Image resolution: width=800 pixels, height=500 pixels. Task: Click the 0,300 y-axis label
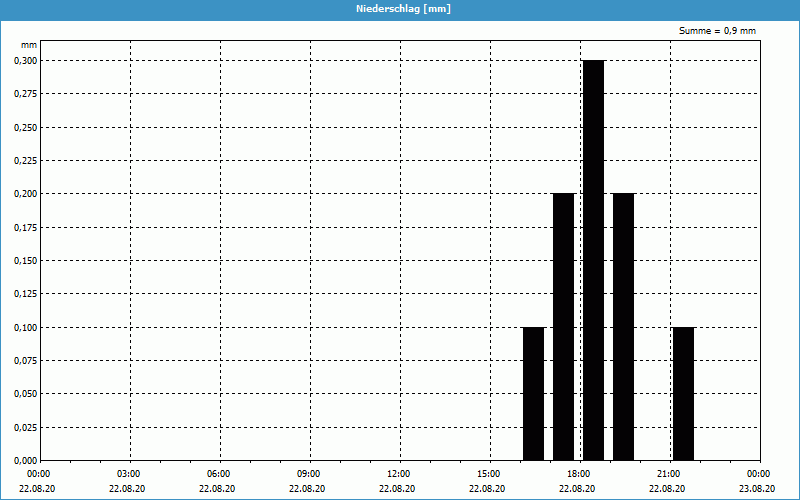tap(25, 60)
